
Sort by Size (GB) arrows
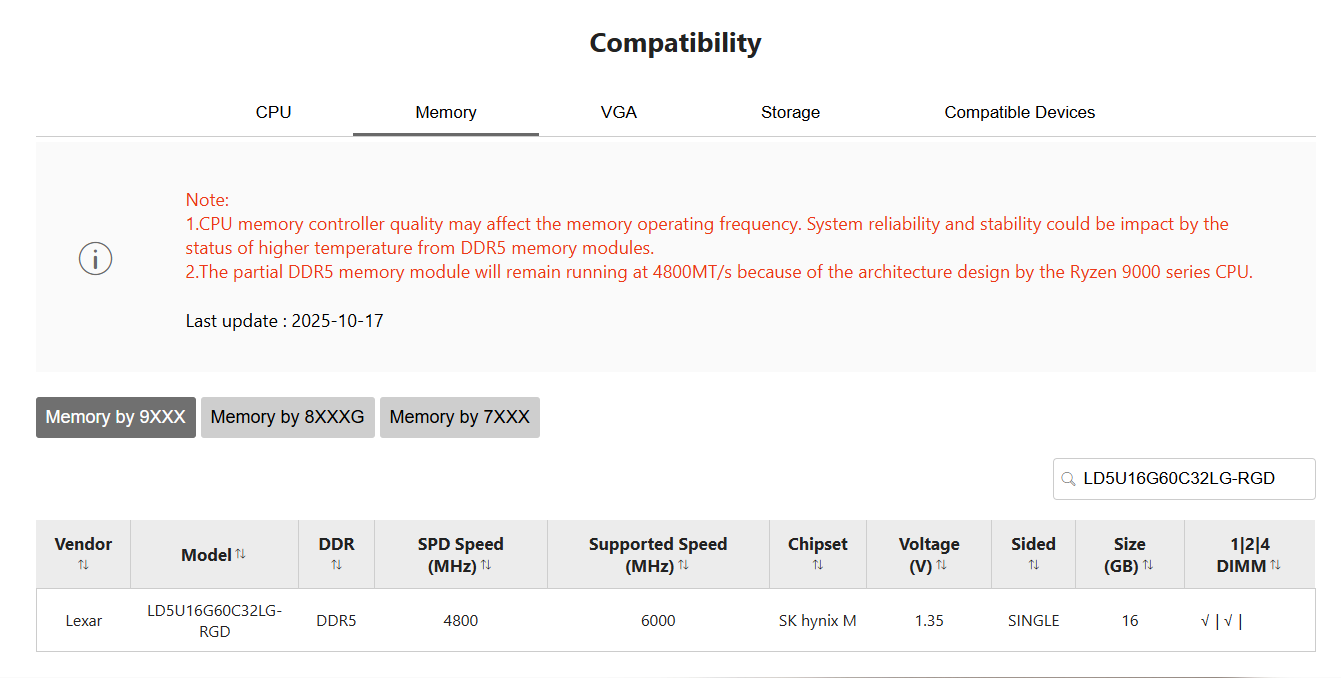pos(1148,565)
